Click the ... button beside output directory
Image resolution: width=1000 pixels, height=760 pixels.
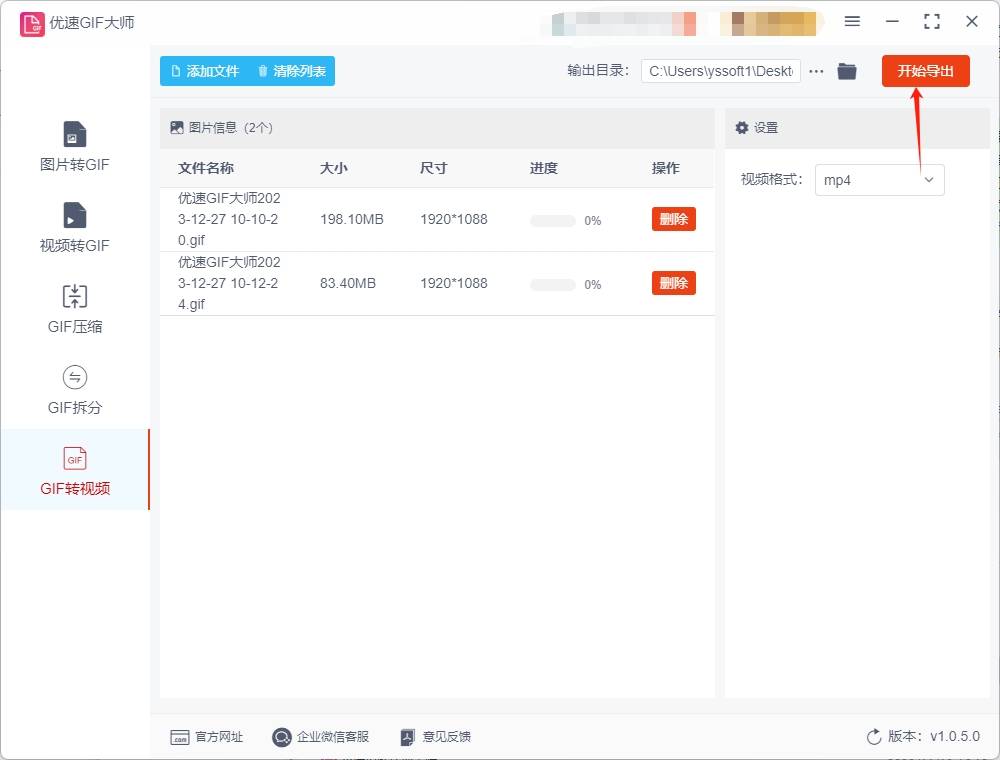tap(816, 71)
